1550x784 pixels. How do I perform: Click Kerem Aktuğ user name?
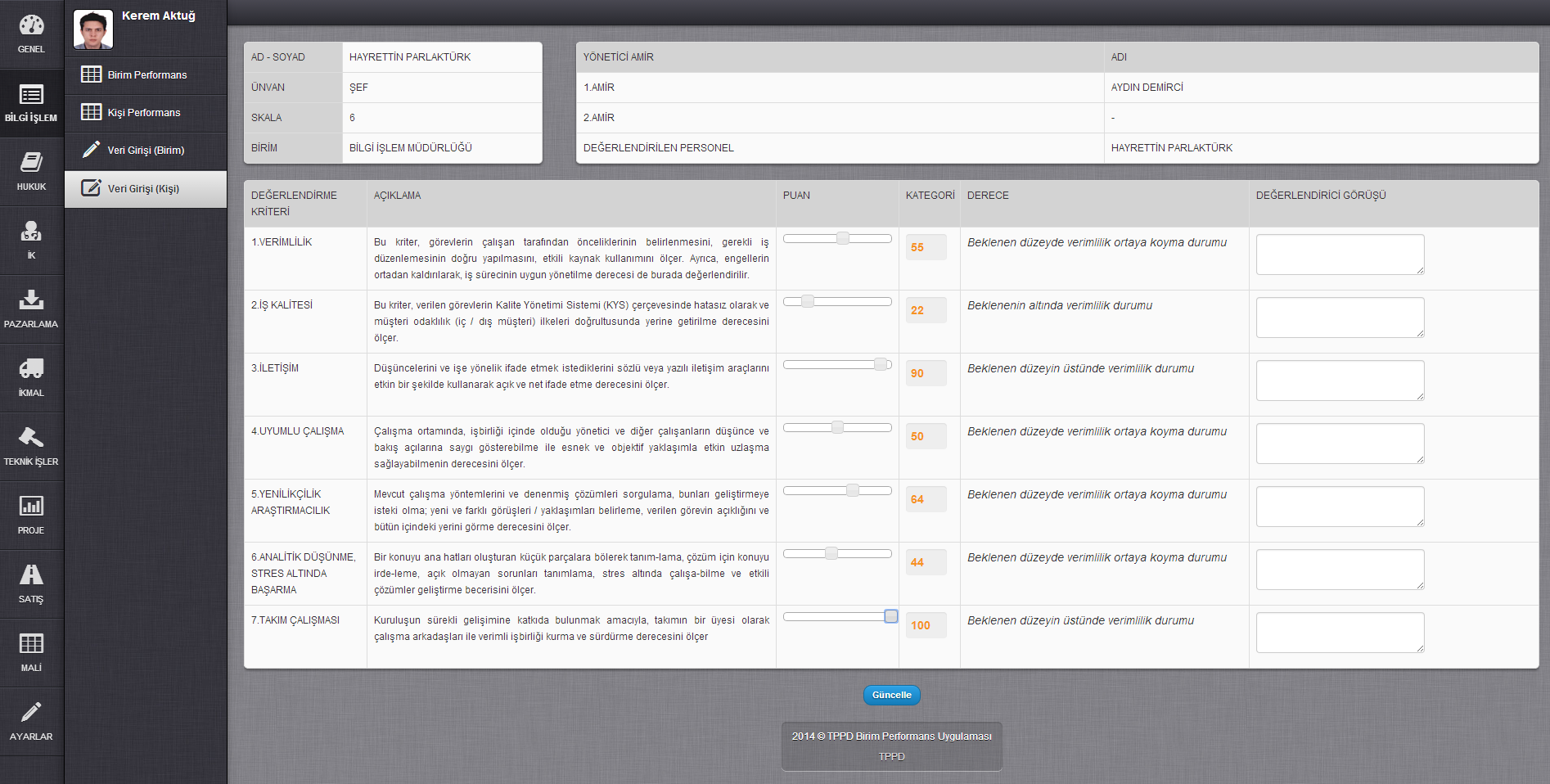[159, 16]
